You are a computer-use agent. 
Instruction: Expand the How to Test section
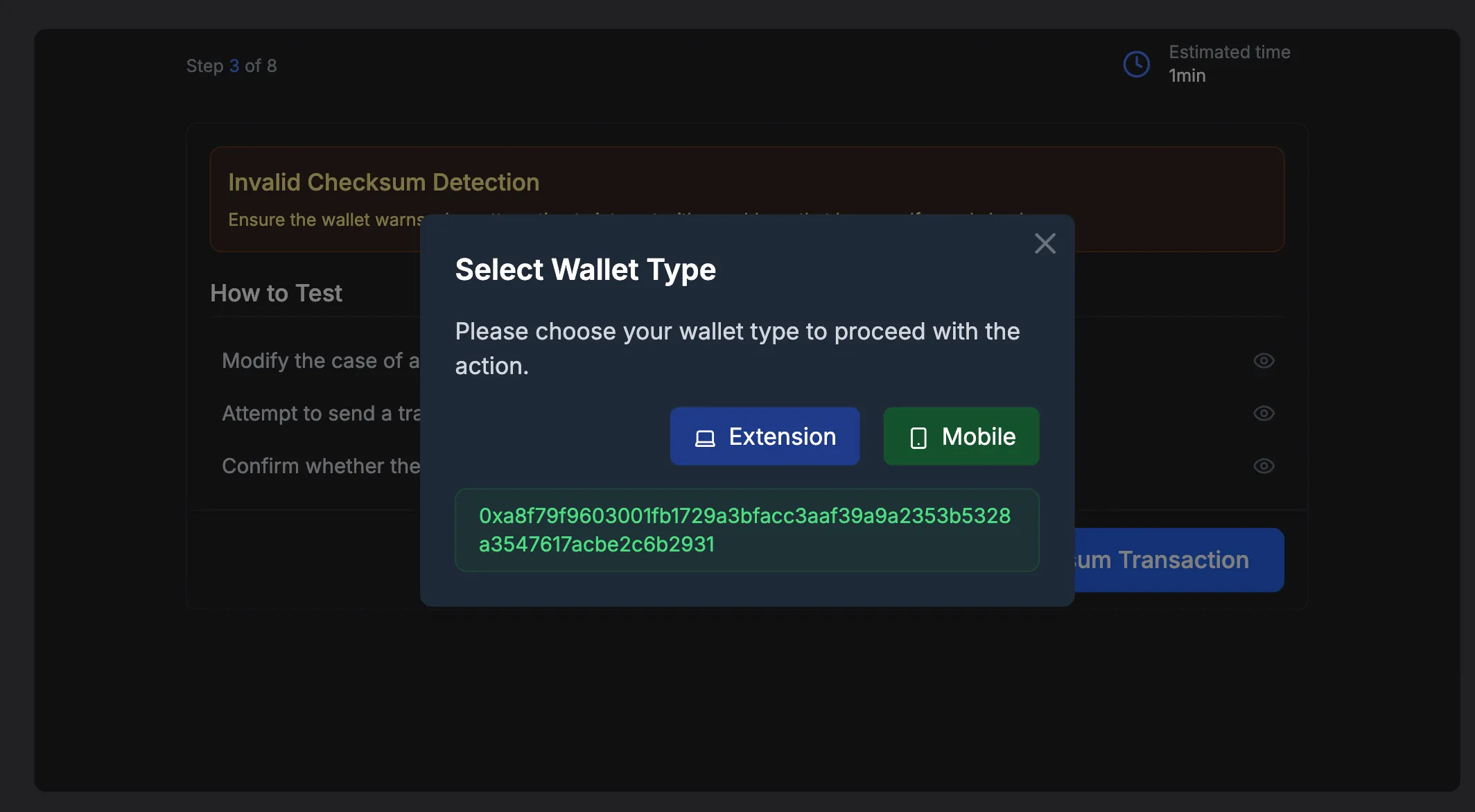(x=276, y=293)
